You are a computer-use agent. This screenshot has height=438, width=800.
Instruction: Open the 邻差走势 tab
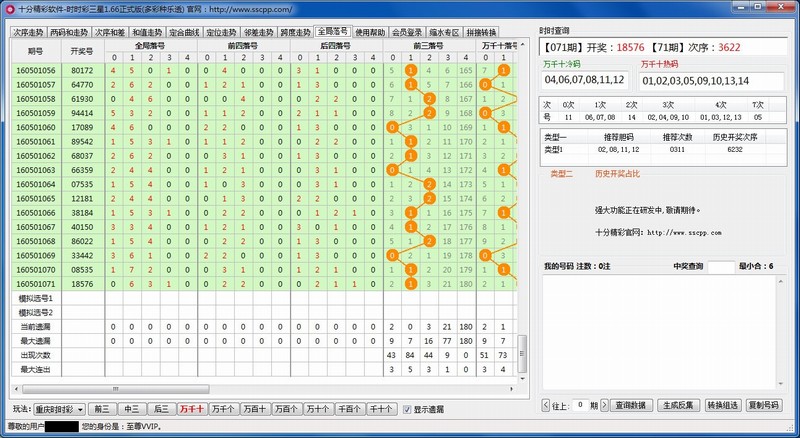pos(259,32)
